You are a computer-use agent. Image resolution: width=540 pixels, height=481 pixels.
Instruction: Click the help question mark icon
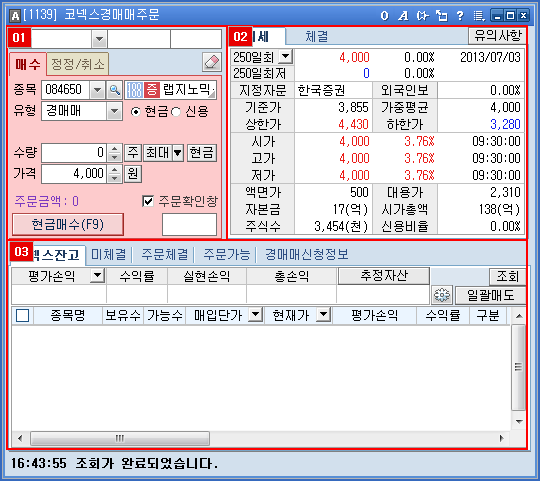460,15
